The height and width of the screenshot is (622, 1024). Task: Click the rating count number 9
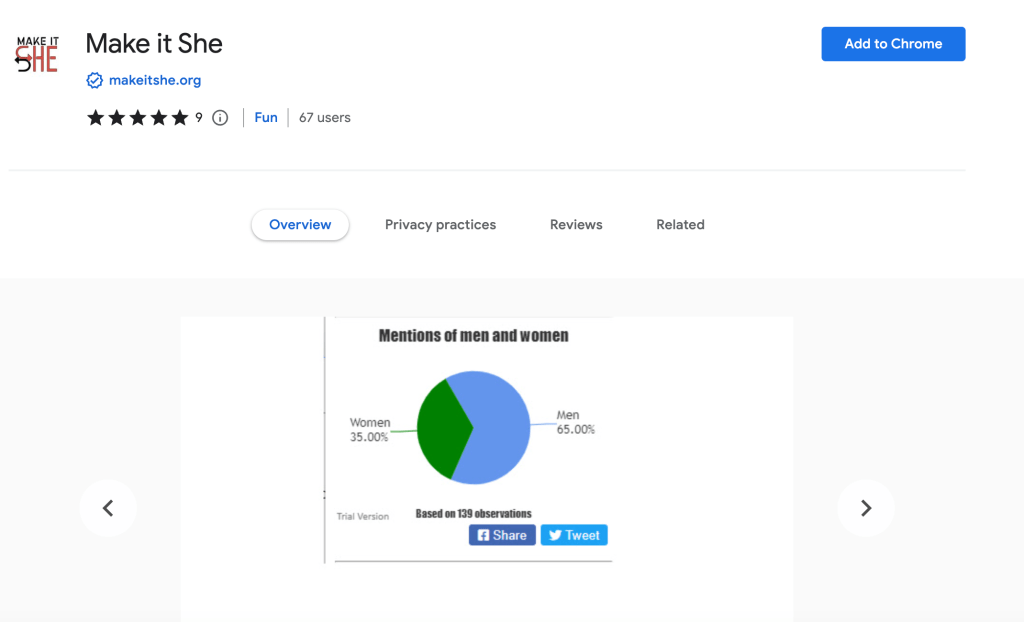199,118
